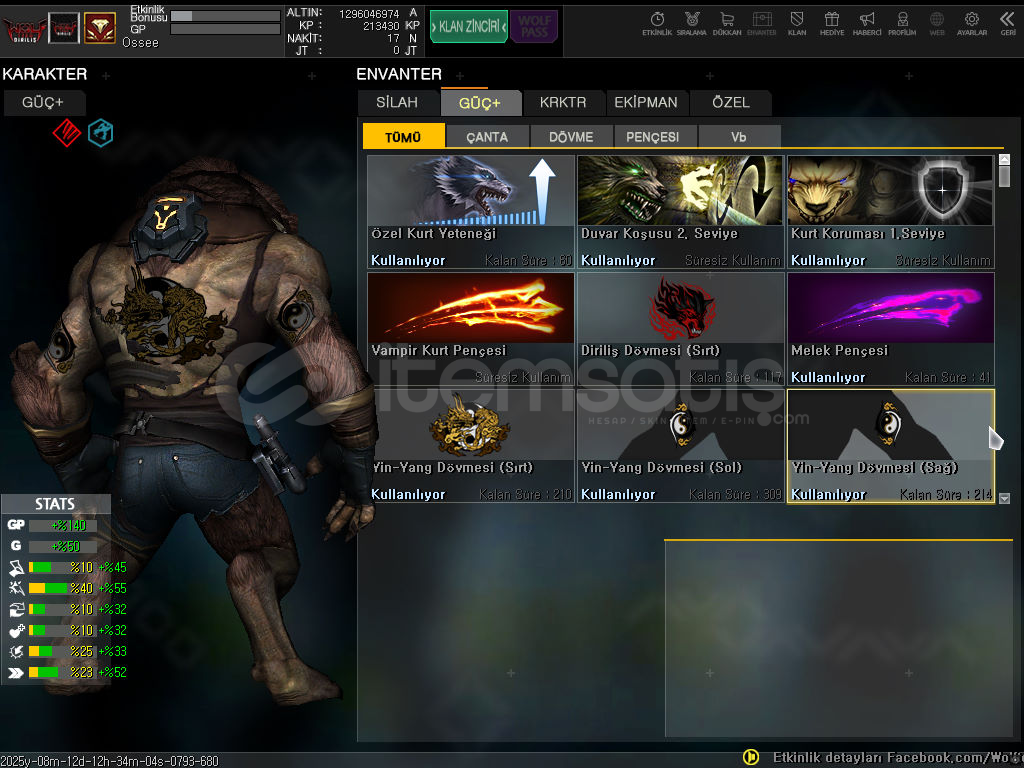
Task: Click the Web globe icon
Action: [x=937, y=23]
